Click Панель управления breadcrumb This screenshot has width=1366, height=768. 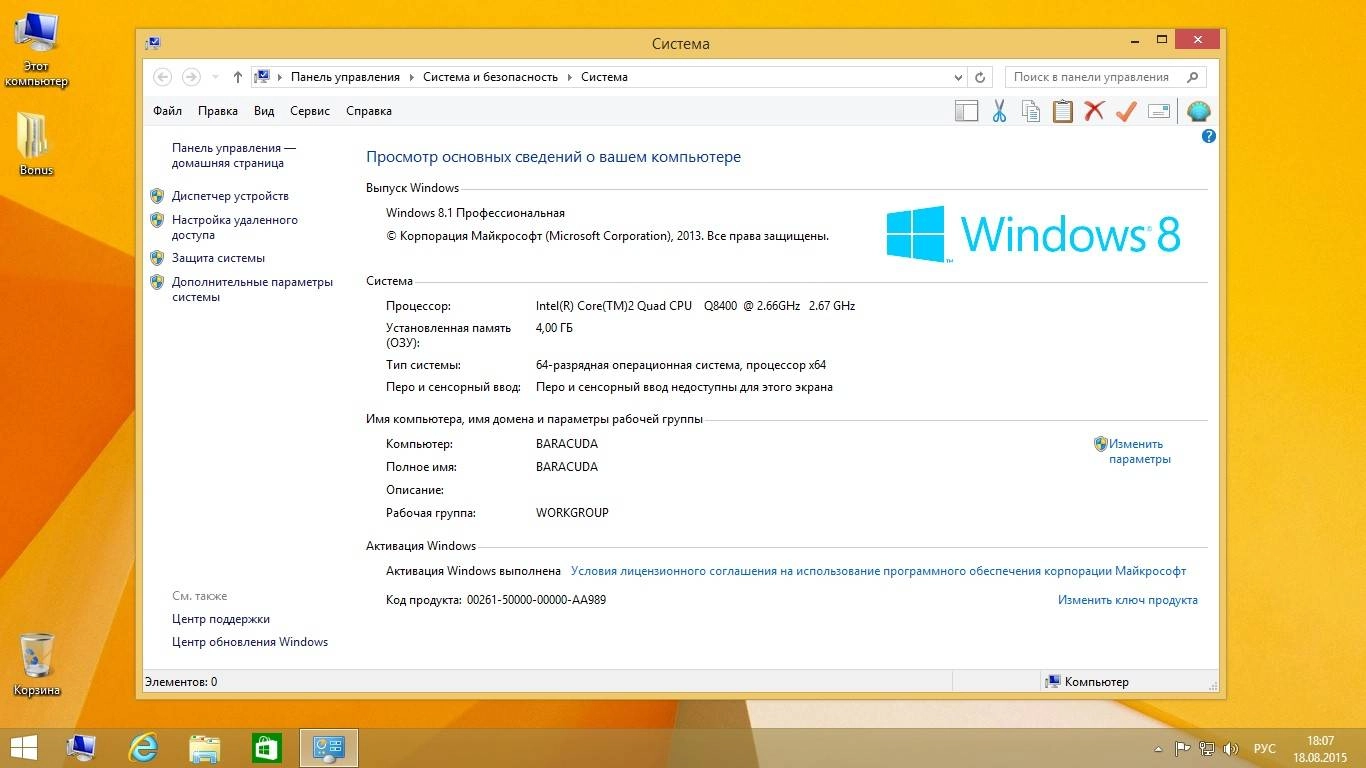tap(345, 77)
